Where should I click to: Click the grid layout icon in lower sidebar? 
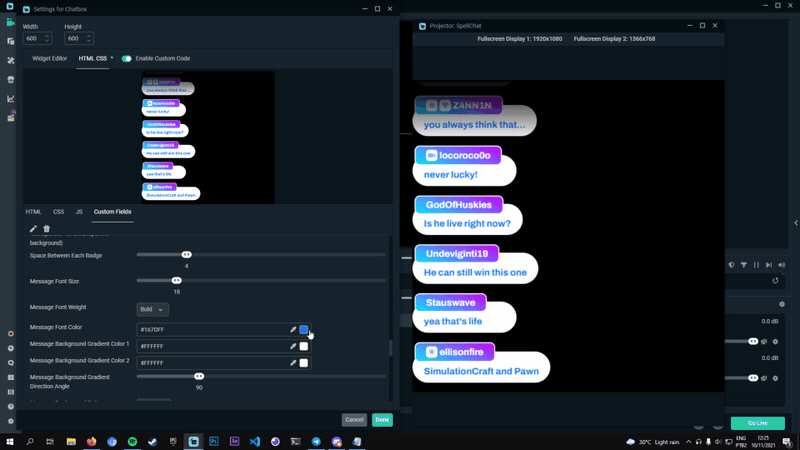[11, 378]
